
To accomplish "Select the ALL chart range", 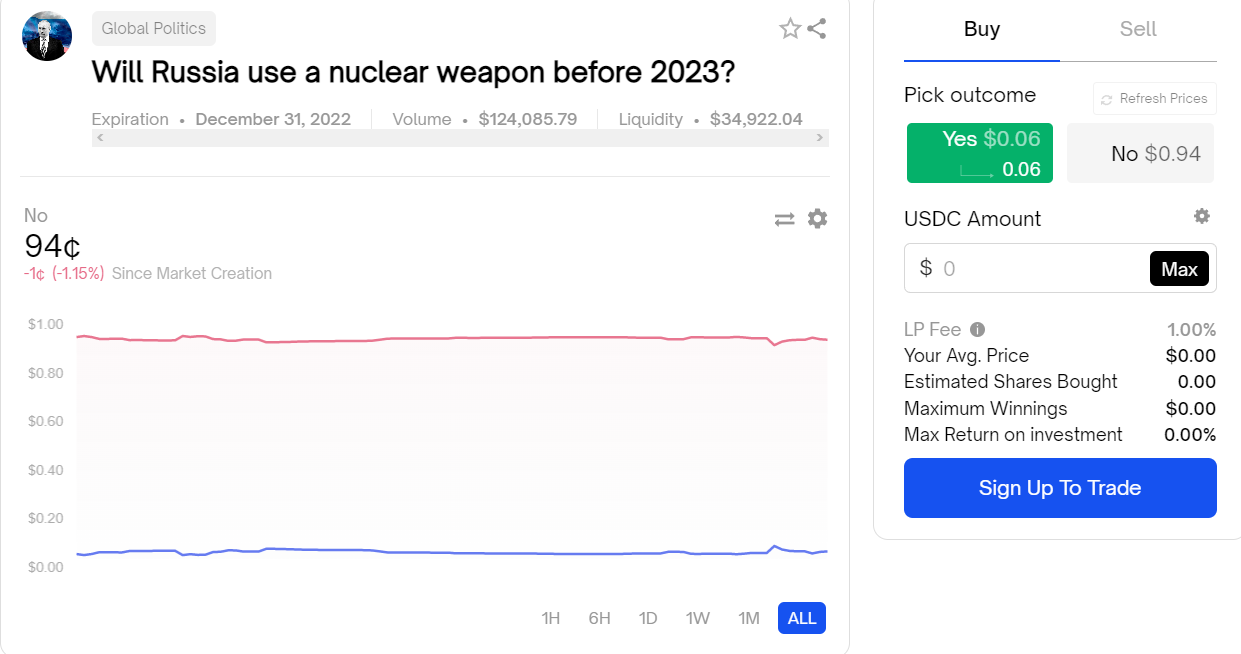I will 802,618.
